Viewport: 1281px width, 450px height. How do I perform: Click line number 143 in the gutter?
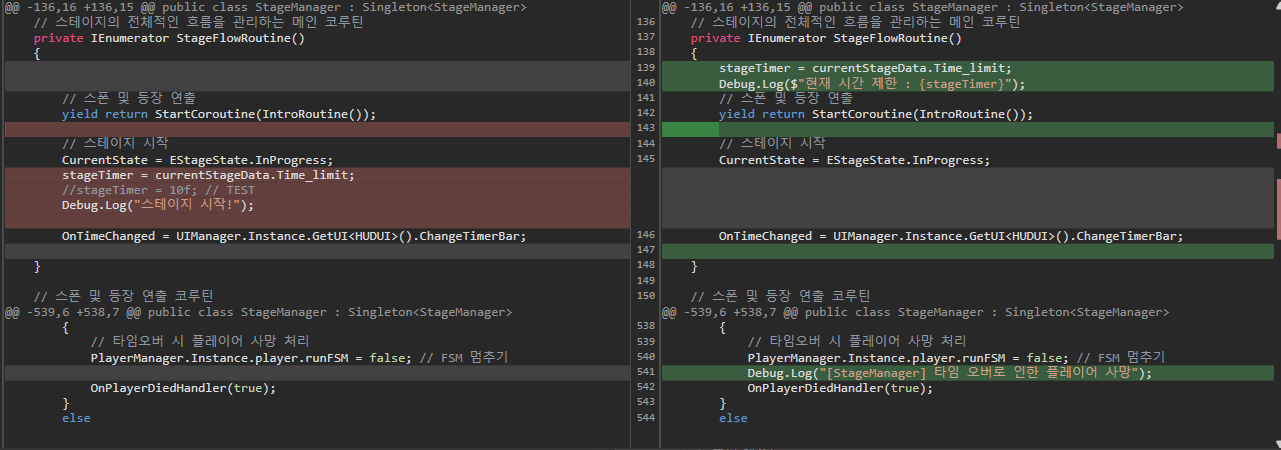645,129
